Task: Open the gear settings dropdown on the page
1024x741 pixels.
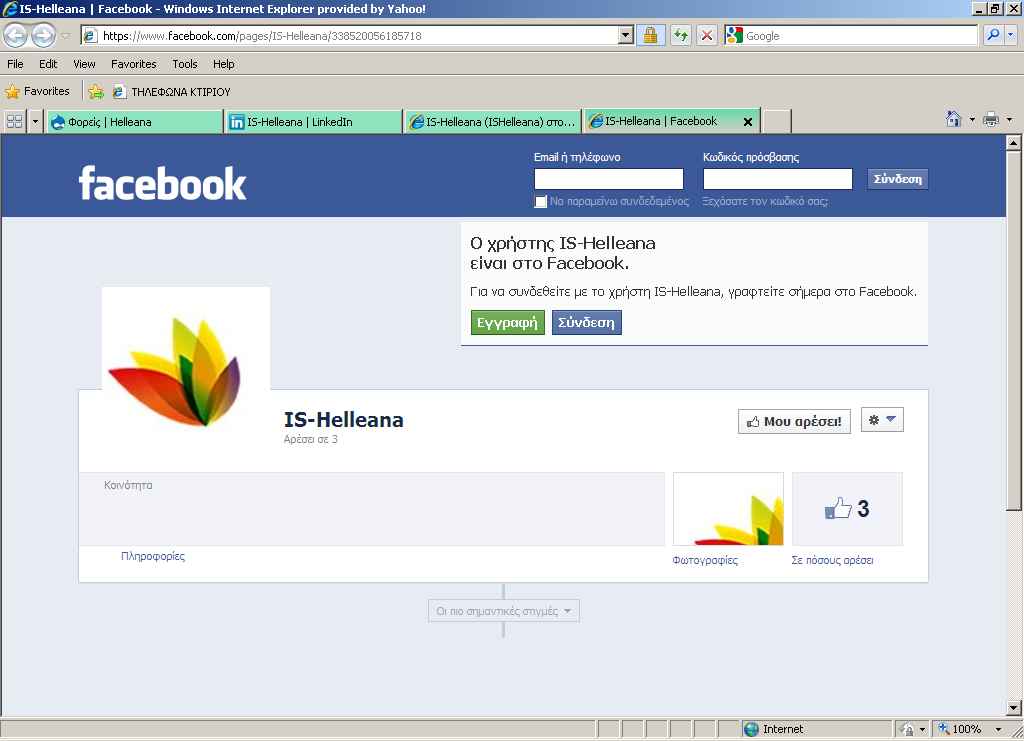Action: (882, 420)
